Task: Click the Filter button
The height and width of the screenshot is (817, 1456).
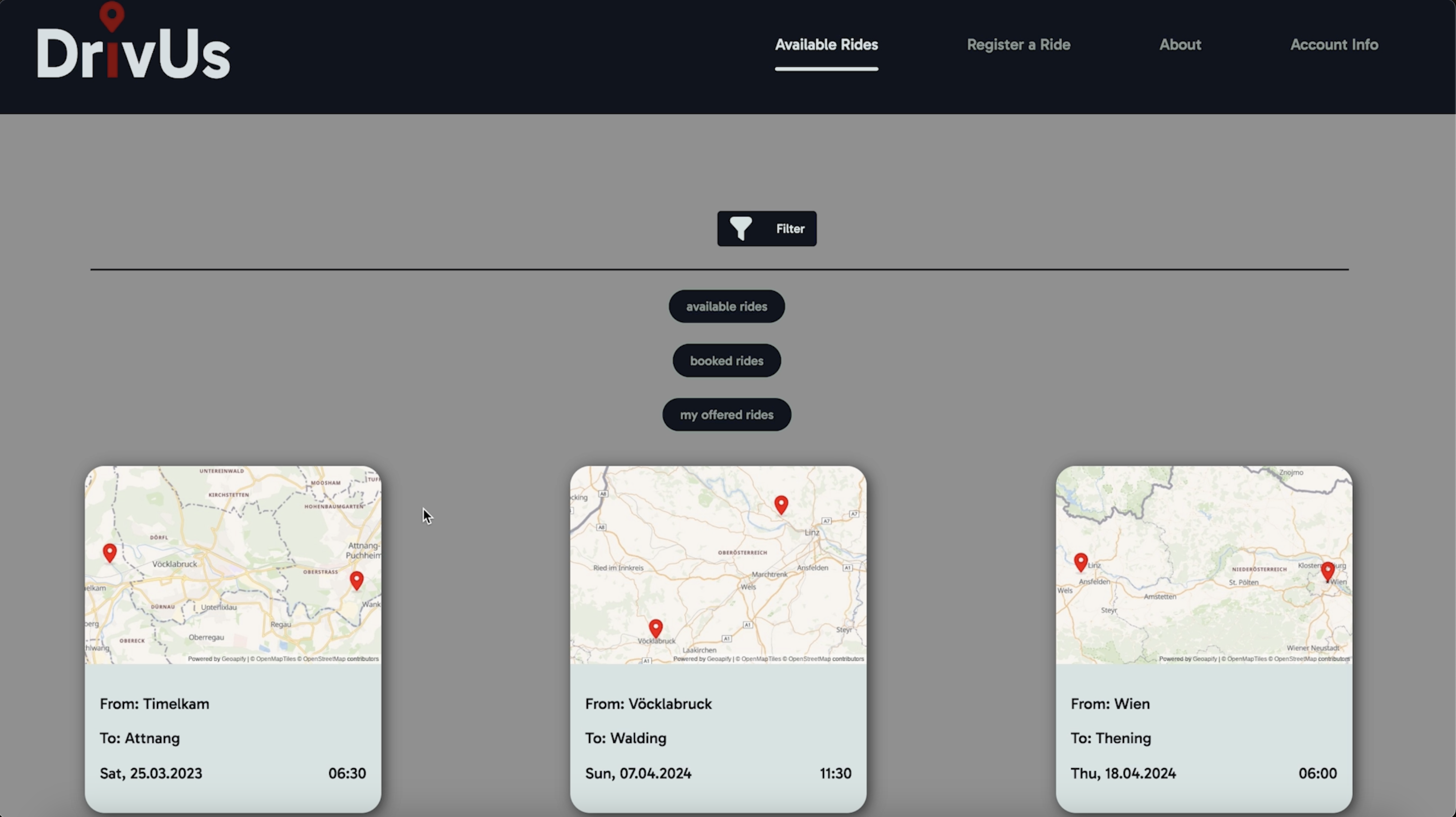Action: pyautogui.click(x=767, y=228)
